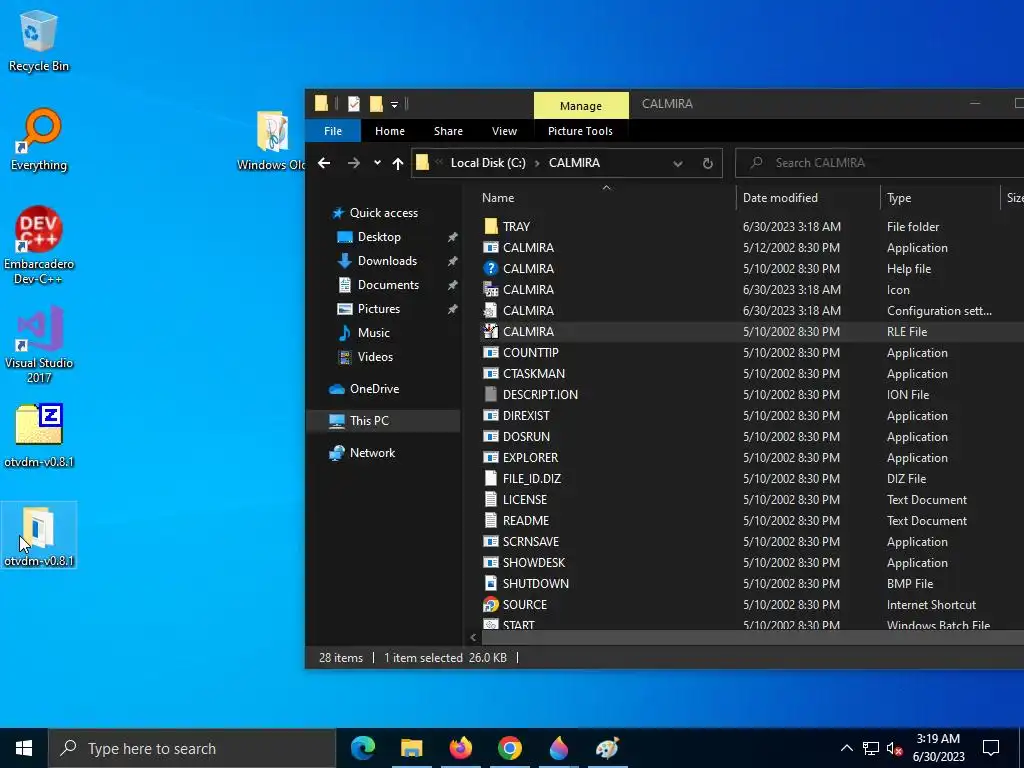Image resolution: width=1024 pixels, height=768 pixels.
Task: Select OneDrive in navigation pane
Action: (374, 389)
